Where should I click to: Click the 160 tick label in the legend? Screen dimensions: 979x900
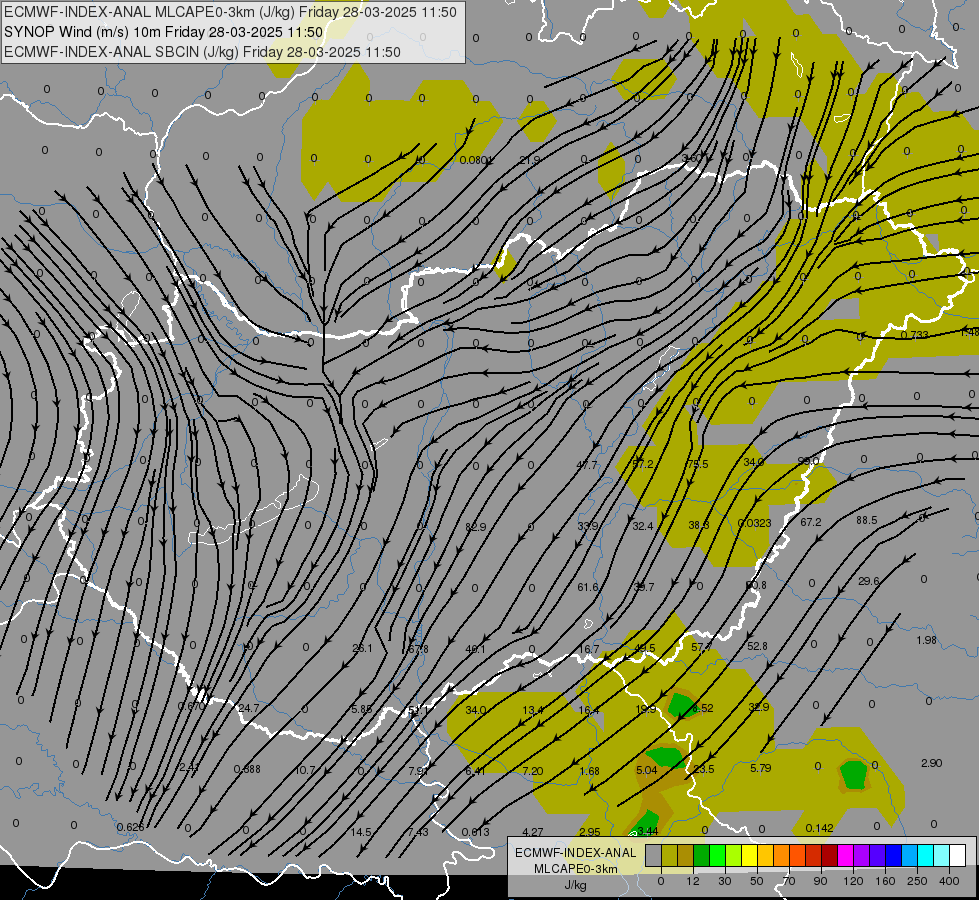(x=885, y=881)
